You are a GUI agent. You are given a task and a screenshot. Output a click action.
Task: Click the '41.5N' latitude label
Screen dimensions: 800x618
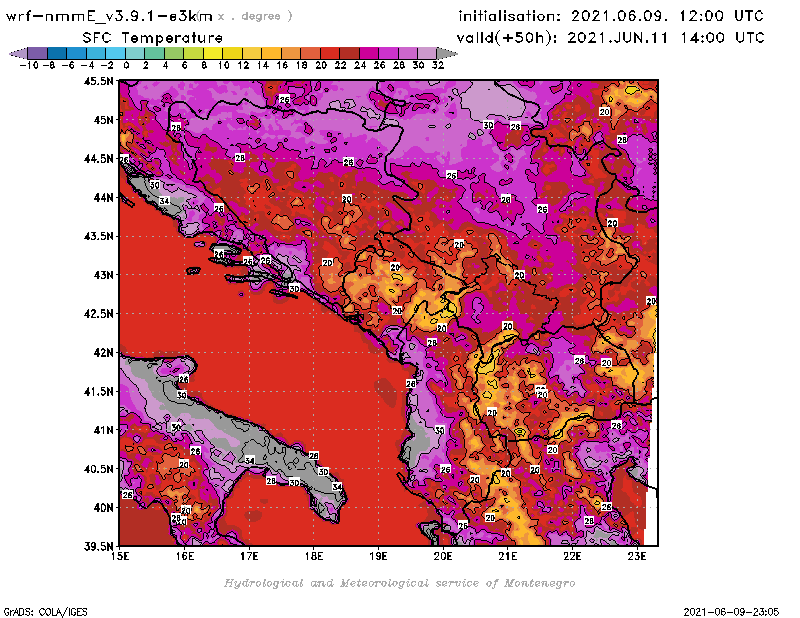pyautogui.click(x=98, y=391)
